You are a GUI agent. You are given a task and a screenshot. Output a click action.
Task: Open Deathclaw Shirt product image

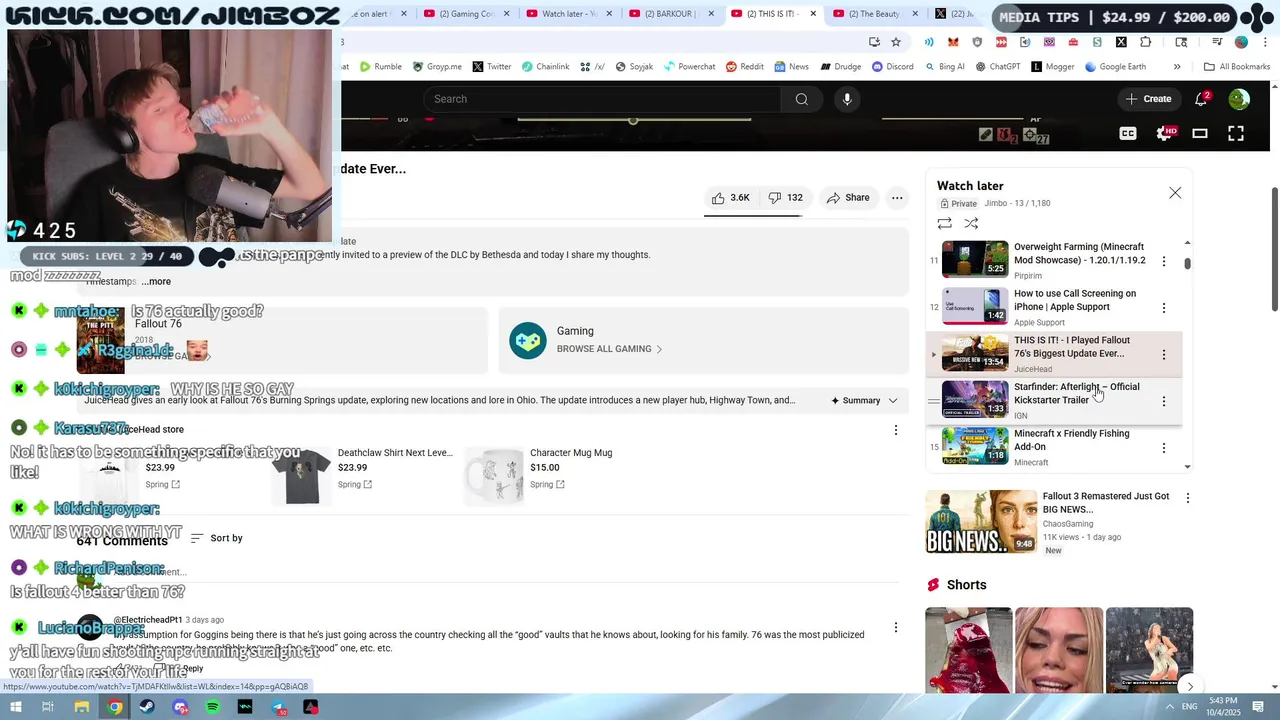[301, 476]
